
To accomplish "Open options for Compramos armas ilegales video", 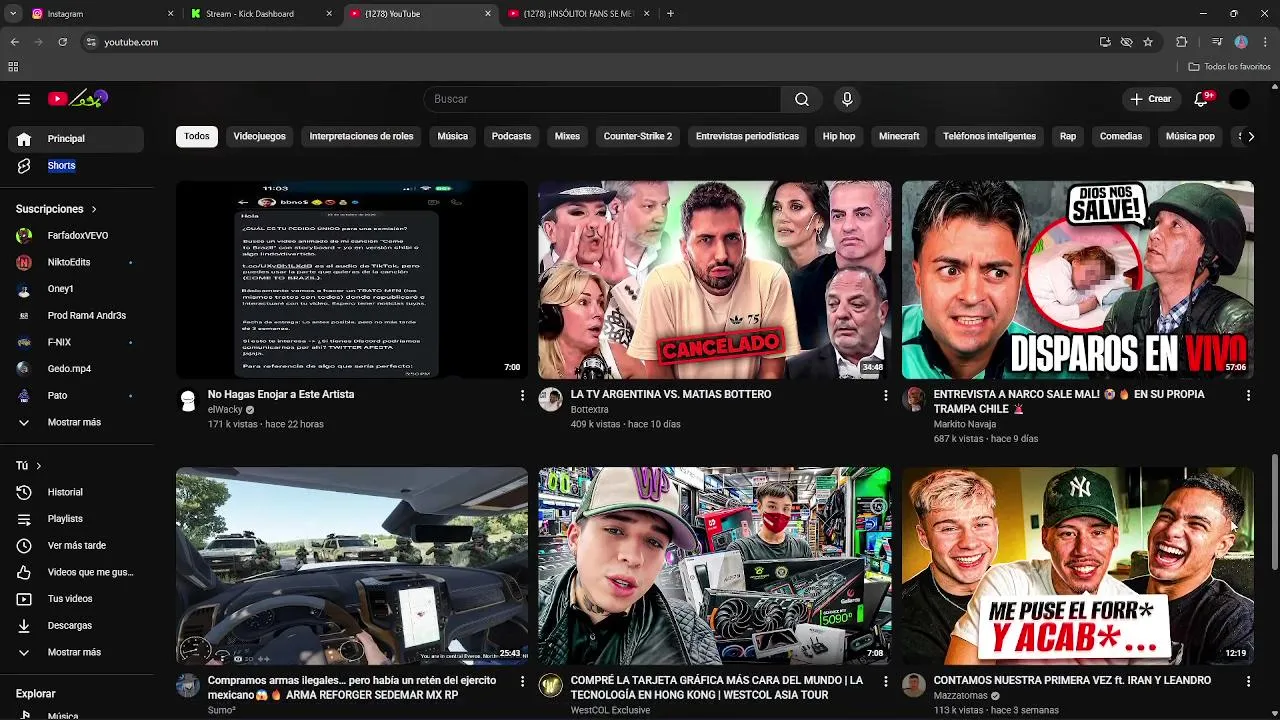I will (x=522, y=682).
